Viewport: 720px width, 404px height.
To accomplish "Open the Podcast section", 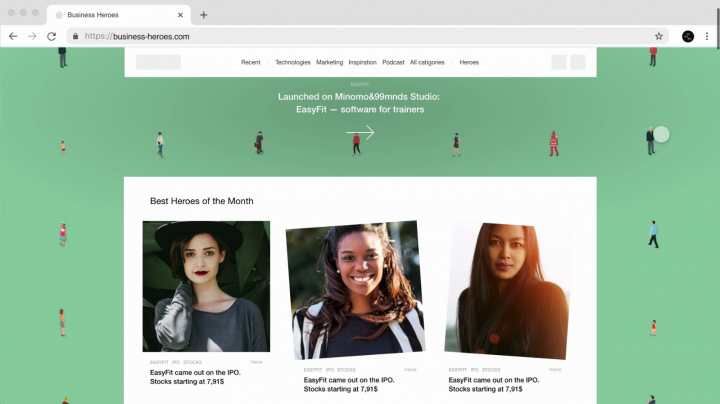I will pos(393,62).
